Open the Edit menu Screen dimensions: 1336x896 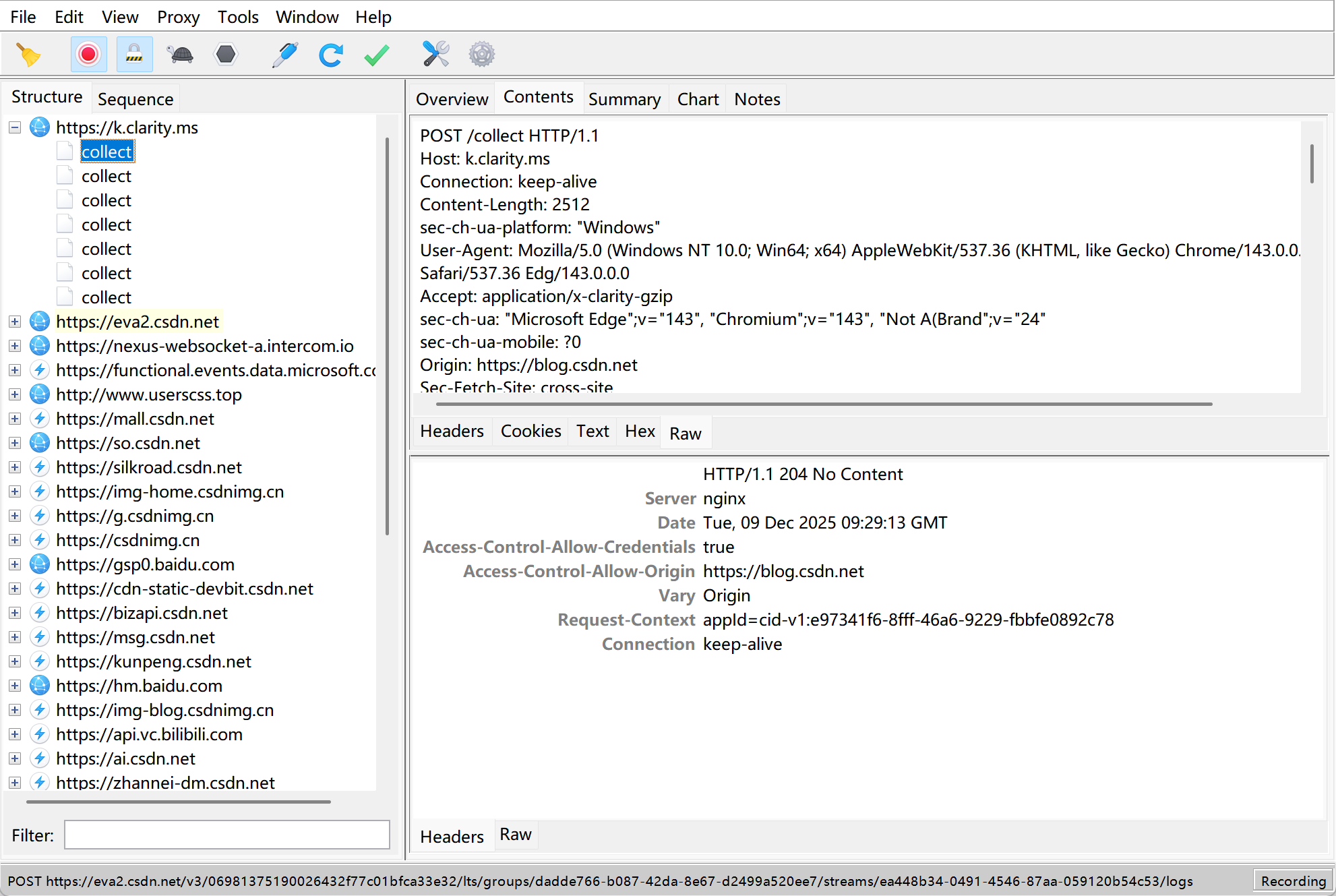[x=69, y=17]
